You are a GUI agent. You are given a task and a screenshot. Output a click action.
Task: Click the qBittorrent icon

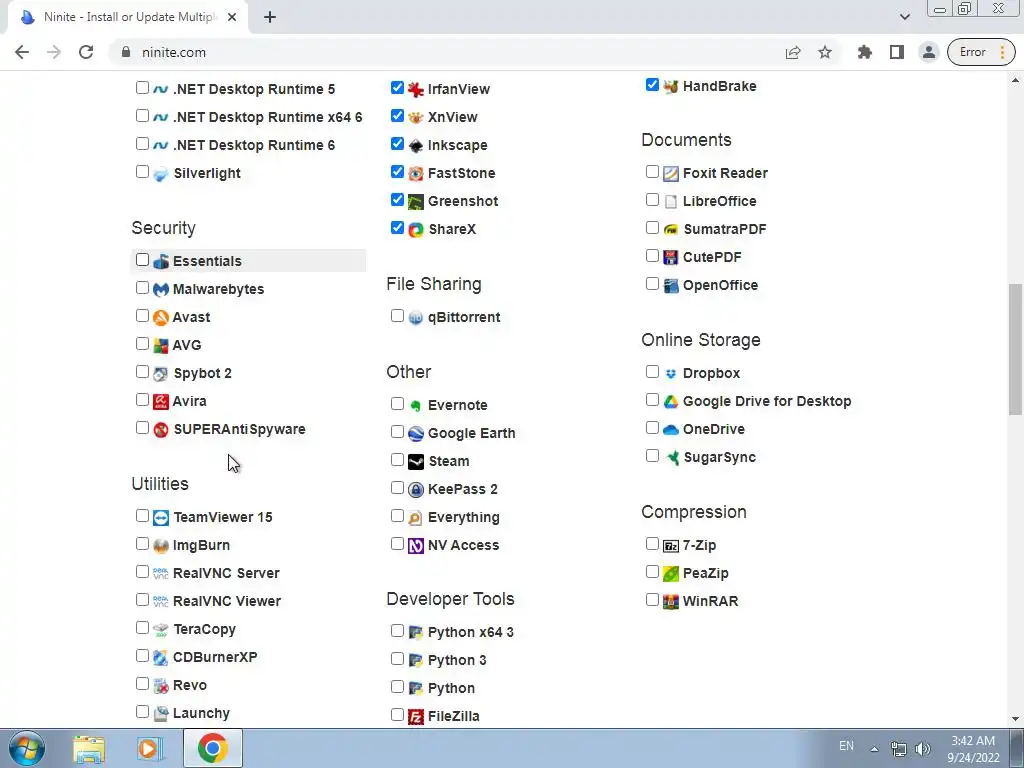click(x=415, y=318)
